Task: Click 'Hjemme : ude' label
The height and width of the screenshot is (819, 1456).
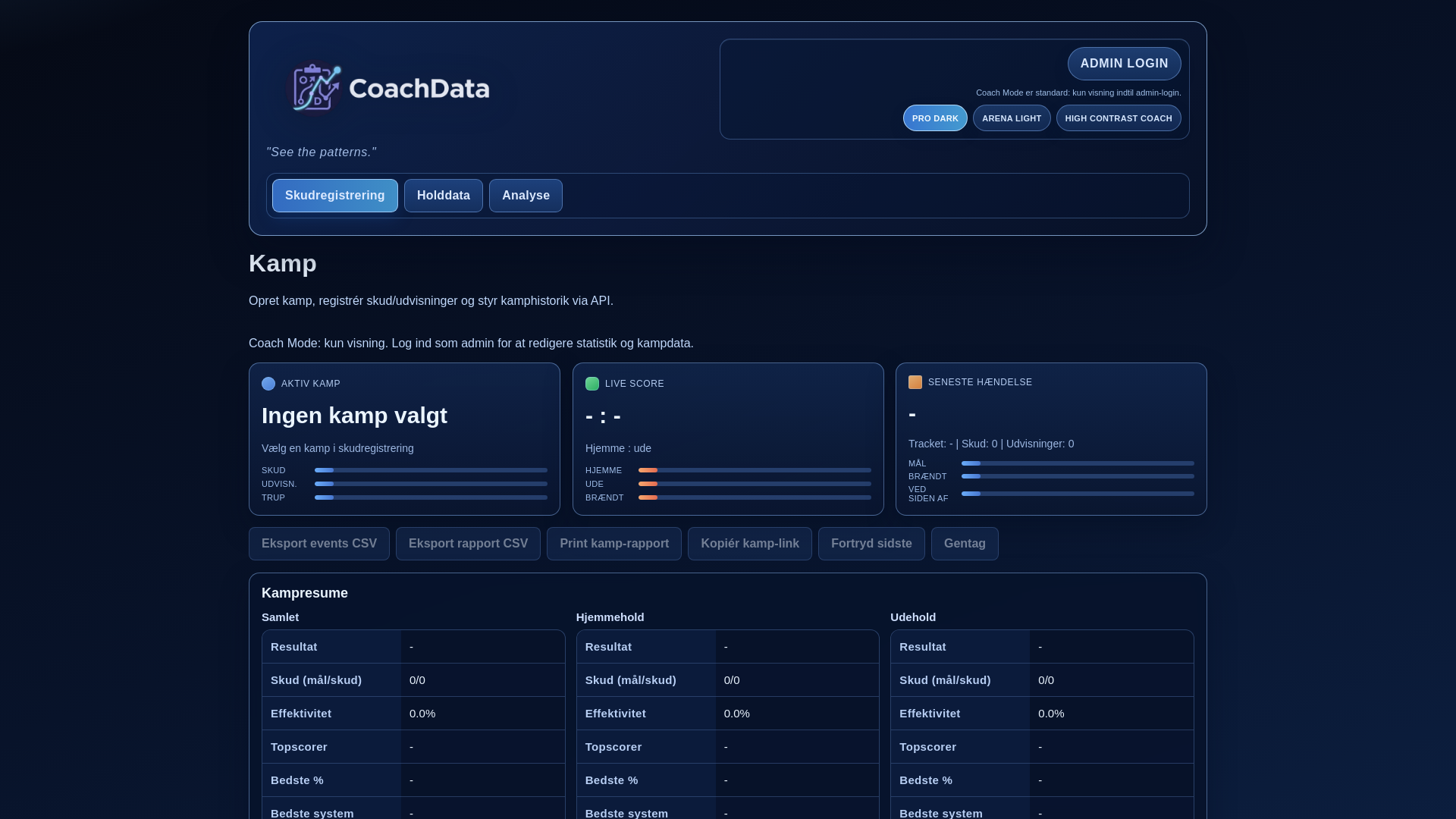Action: (618, 448)
